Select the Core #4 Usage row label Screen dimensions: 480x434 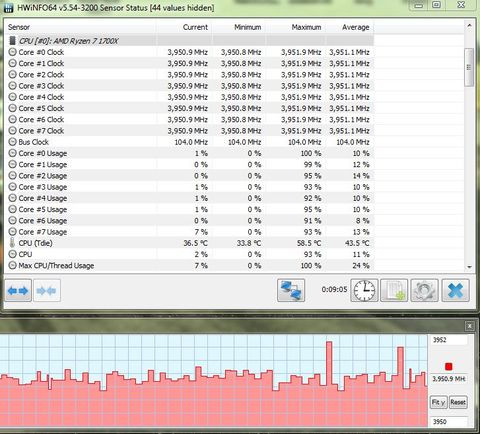click(x=43, y=198)
